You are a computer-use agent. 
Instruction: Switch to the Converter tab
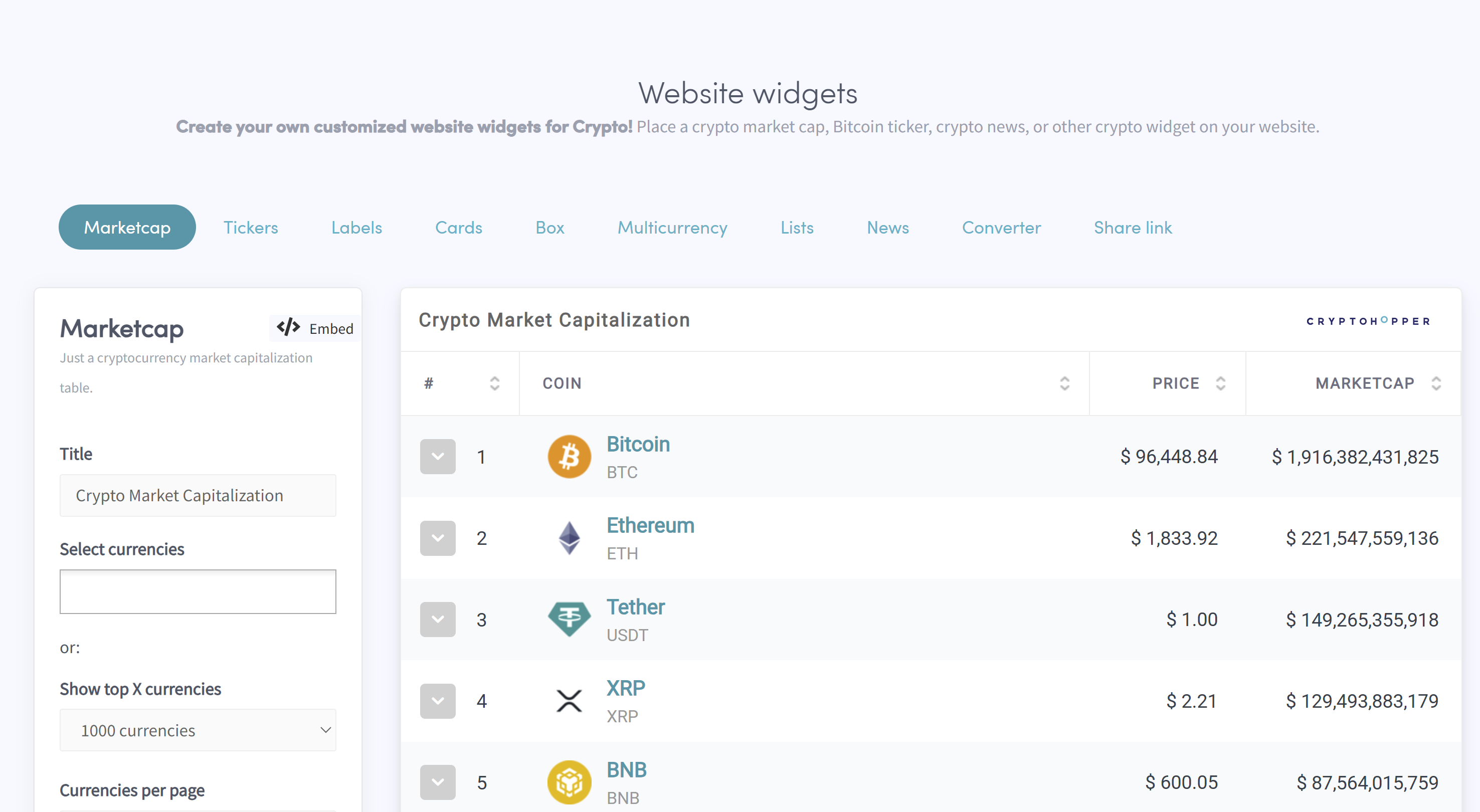tap(1001, 228)
